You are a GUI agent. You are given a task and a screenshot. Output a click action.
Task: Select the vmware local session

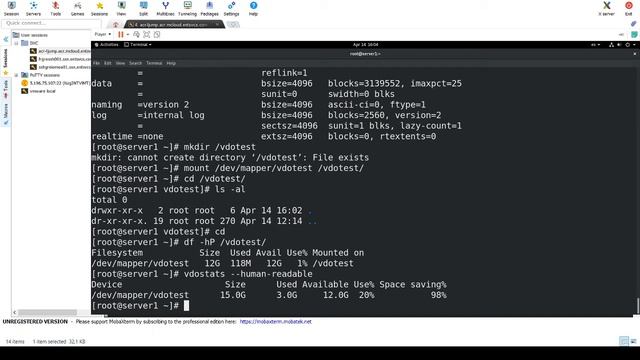pos(38,91)
